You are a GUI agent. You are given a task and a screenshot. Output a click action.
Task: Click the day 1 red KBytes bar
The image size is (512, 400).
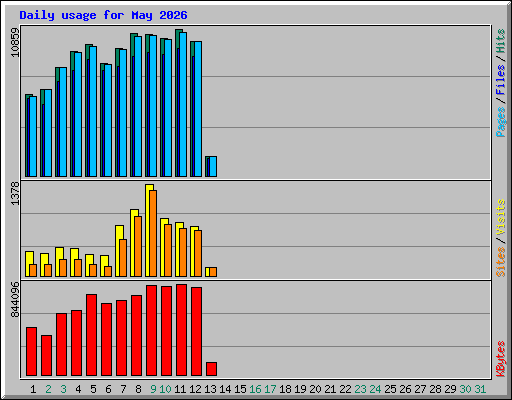point(31,351)
